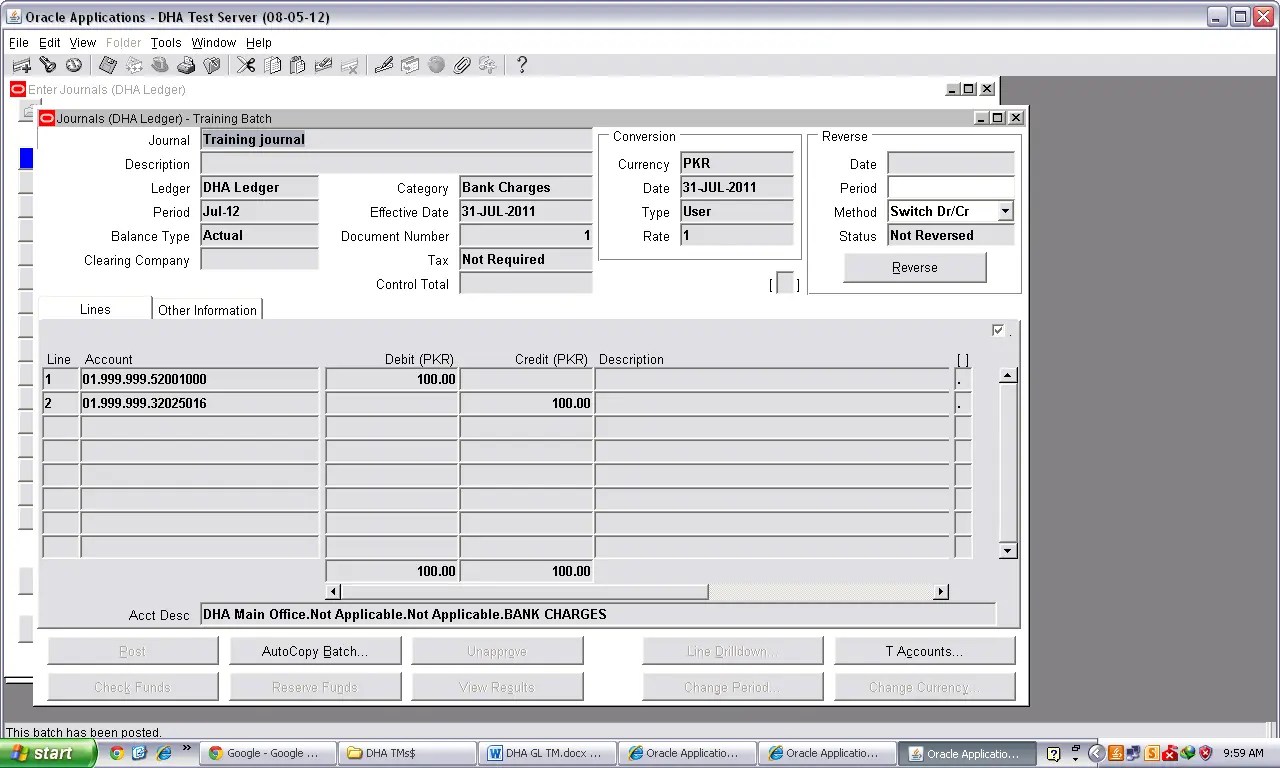Click the Conversion Currency field showing PKR

[x=737, y=163]
